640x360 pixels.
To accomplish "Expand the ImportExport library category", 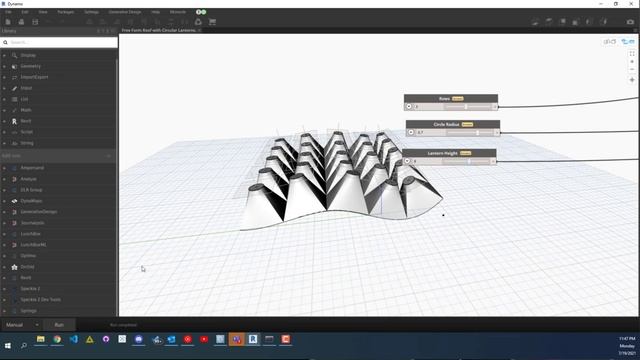I will tap(4, 77).
